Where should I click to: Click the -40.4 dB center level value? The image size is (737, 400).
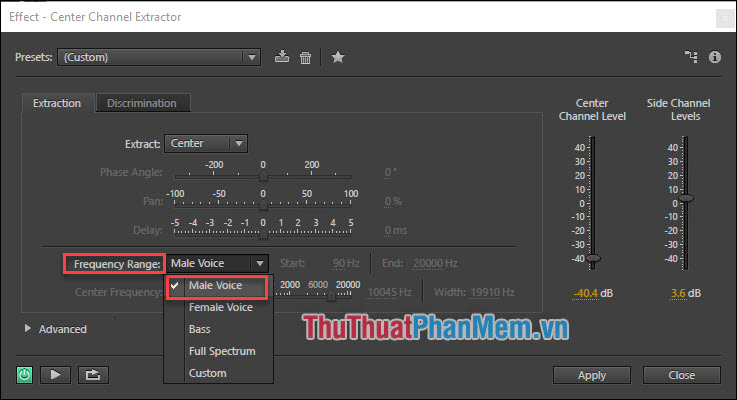(585, 293)
